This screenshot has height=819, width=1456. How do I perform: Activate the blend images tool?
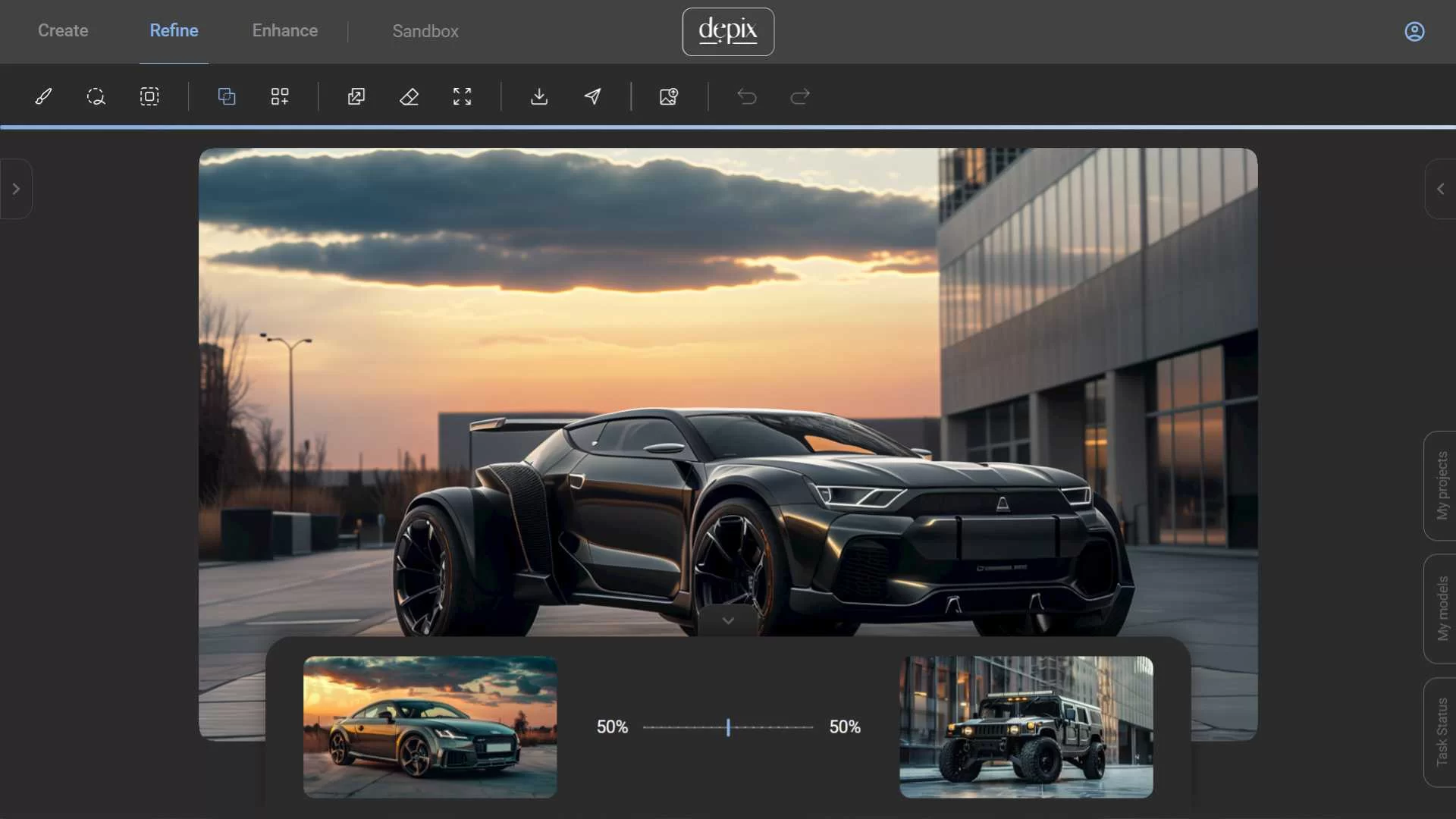[x=227, y=96]
